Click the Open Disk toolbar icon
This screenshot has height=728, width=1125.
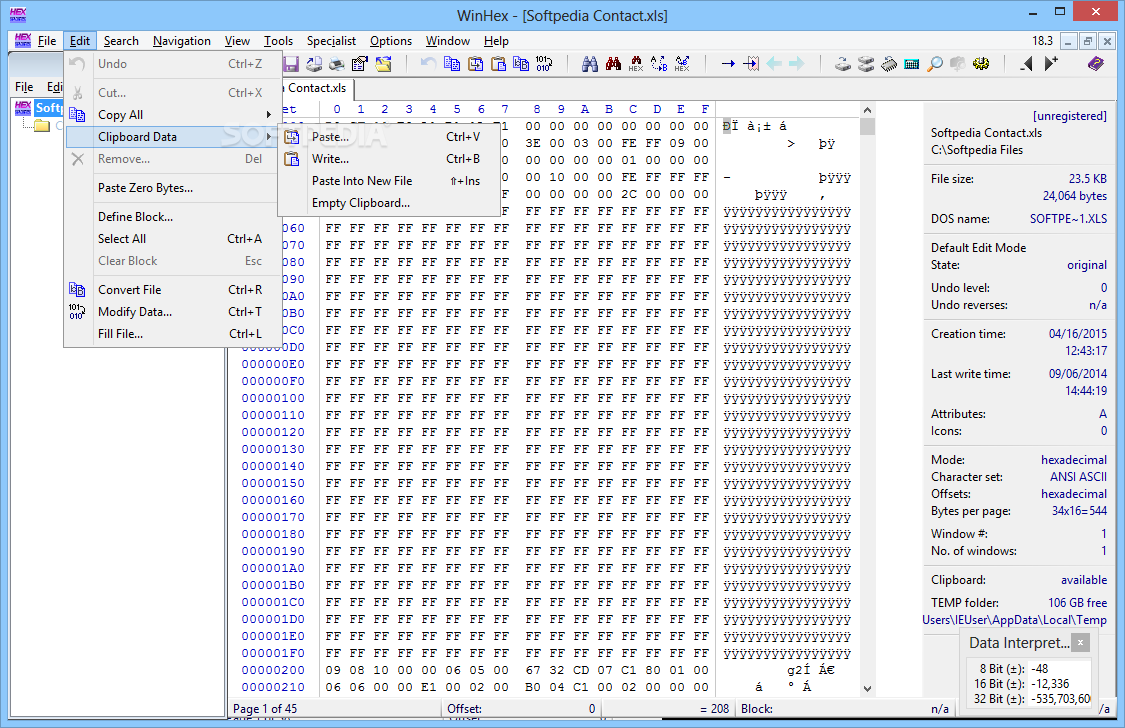pos(843,64)
